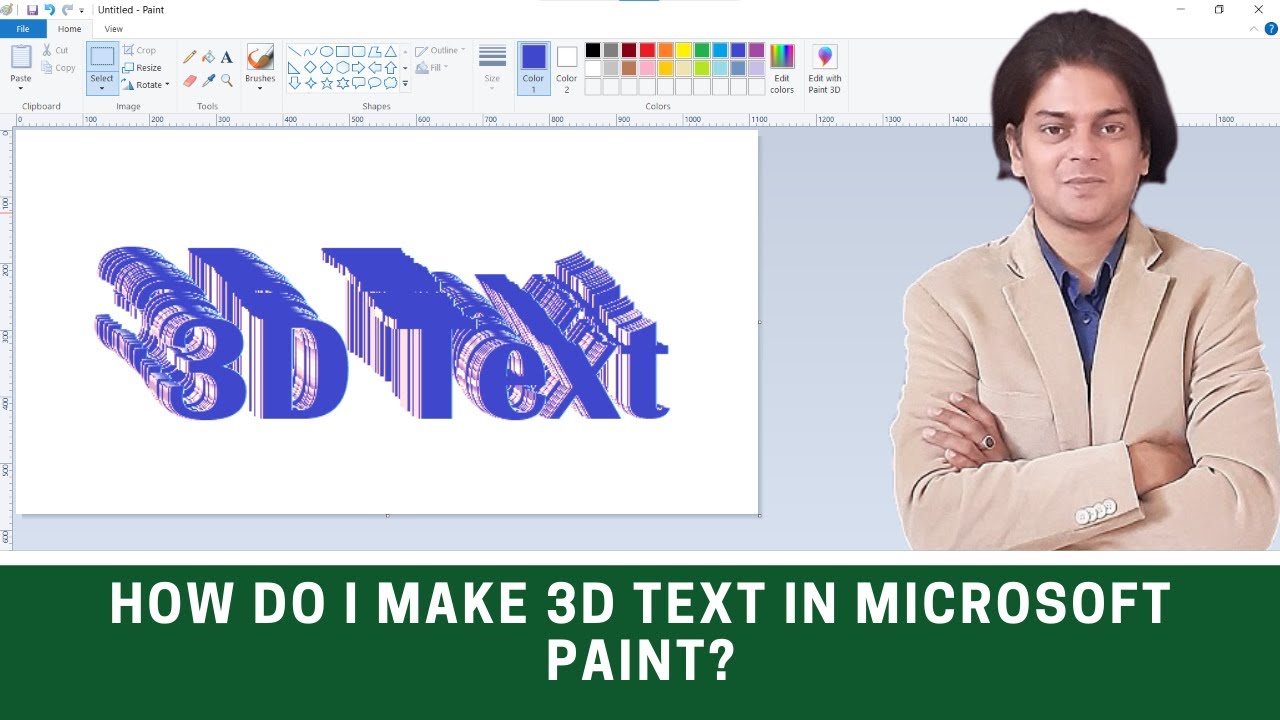Choose the Down arrow shape

pos(294,83)
